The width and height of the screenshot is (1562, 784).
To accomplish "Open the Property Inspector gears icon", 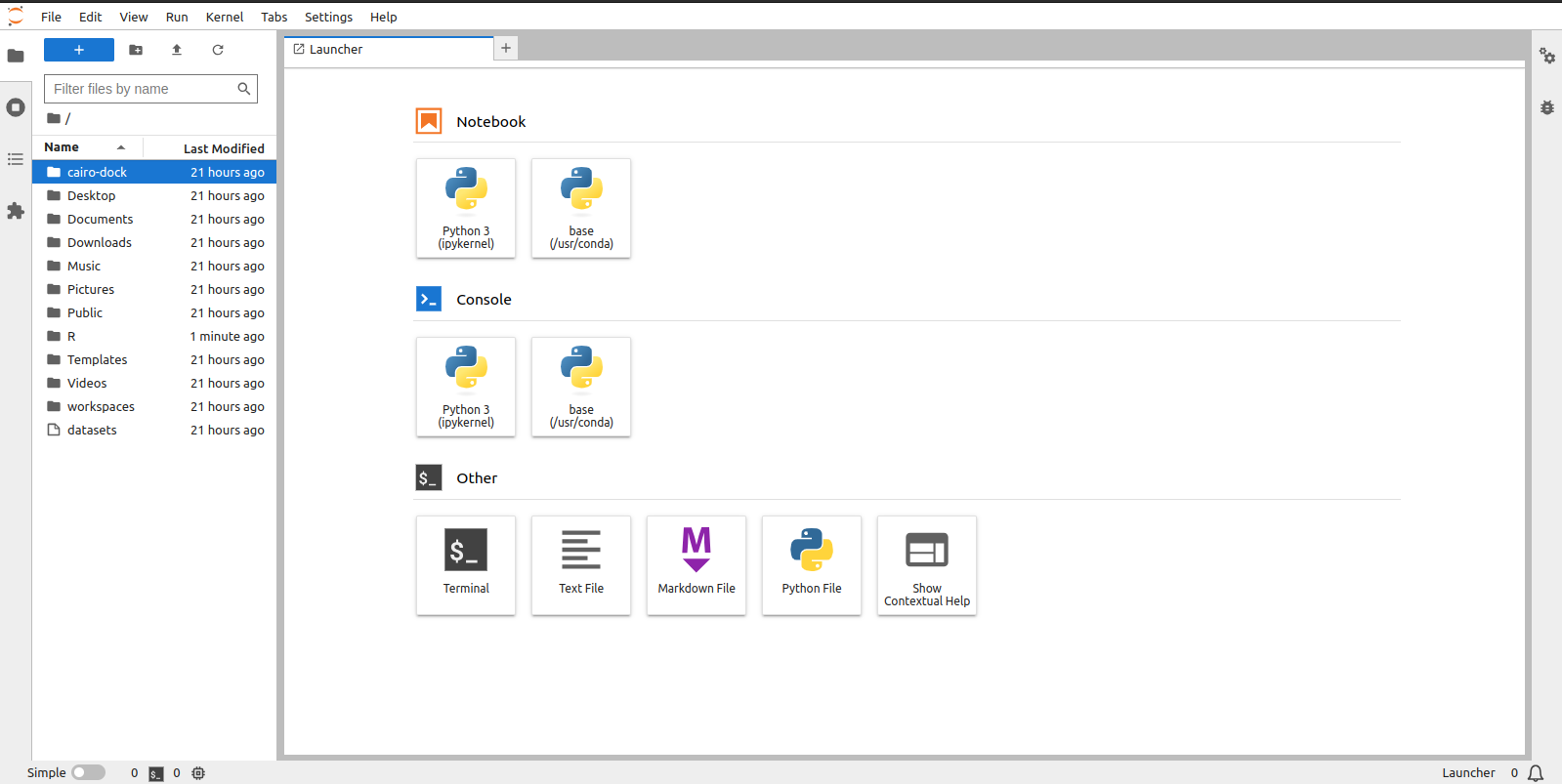I will tap(1547, 57).
